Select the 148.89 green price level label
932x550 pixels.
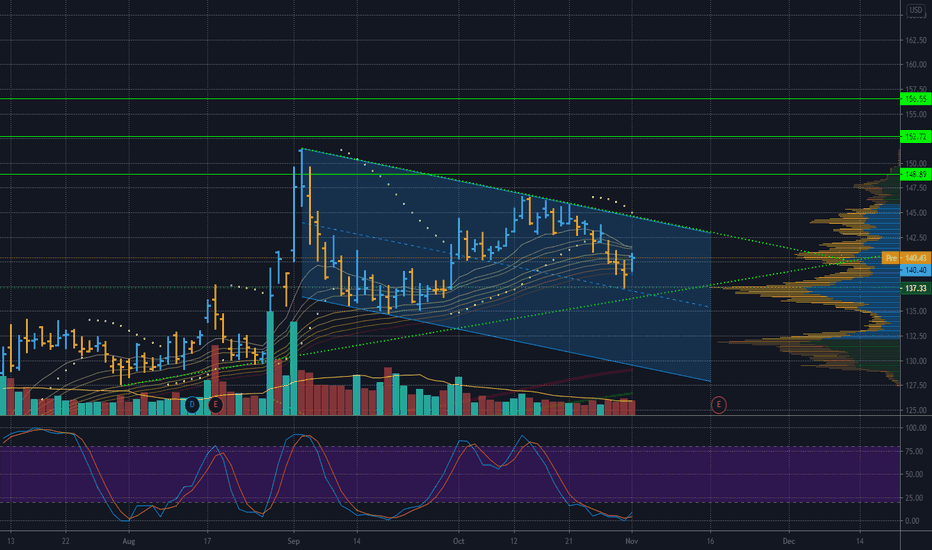coord(916,174)
